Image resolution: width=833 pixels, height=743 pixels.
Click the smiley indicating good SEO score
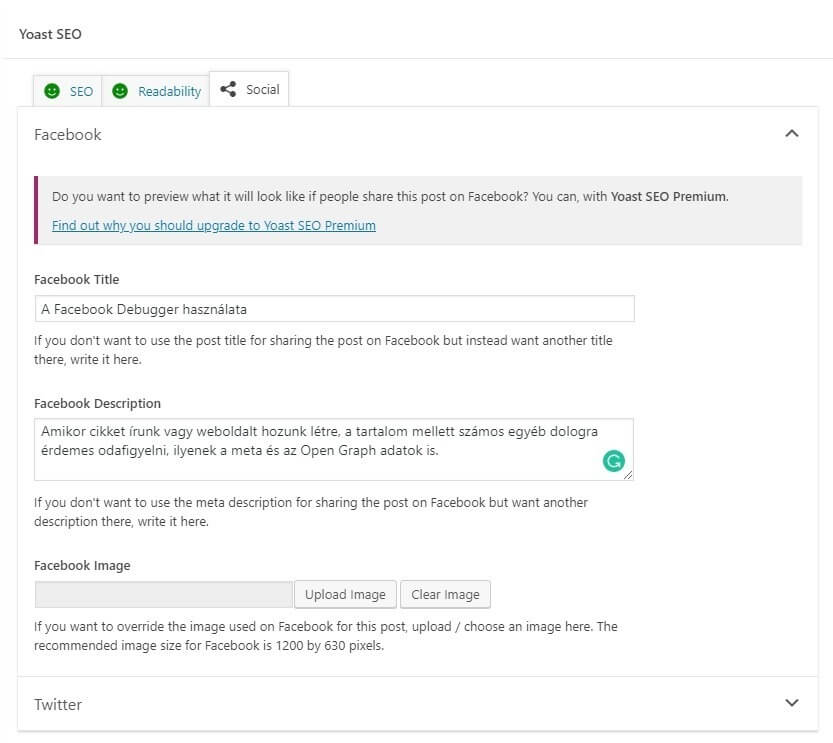tap(52, 90)
